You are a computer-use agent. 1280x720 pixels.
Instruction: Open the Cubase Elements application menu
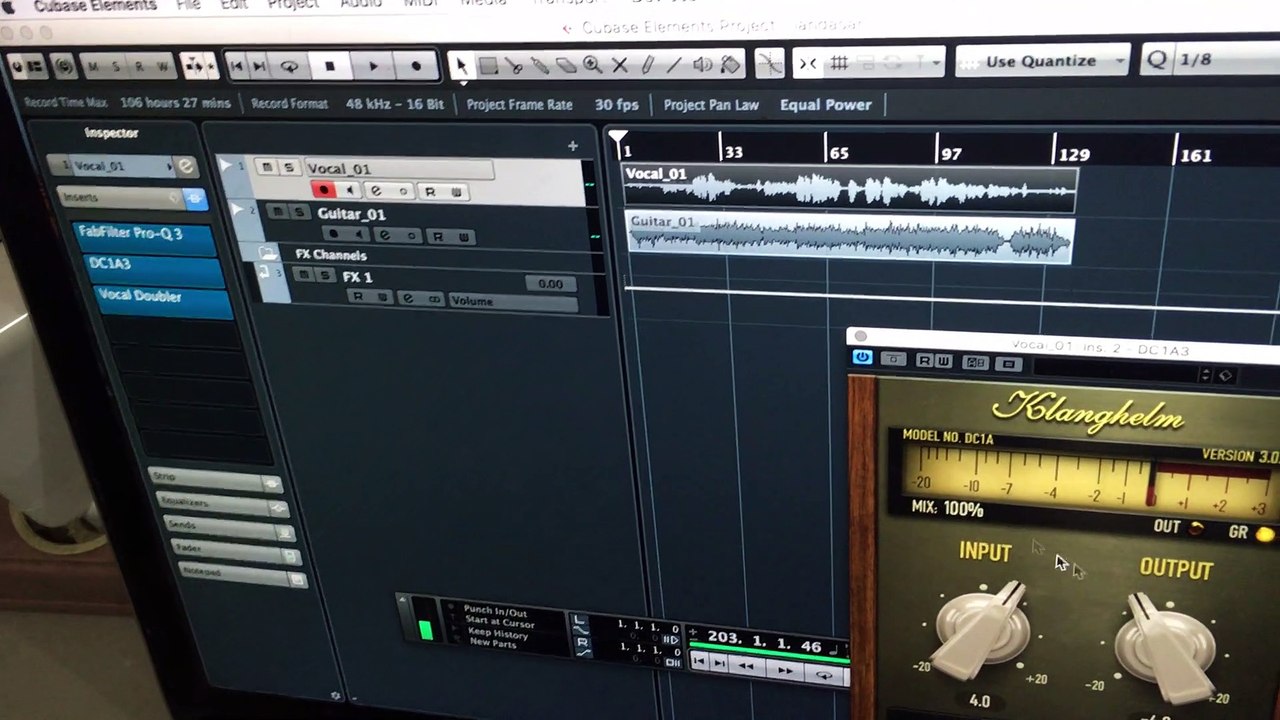(x=95, y=5)
